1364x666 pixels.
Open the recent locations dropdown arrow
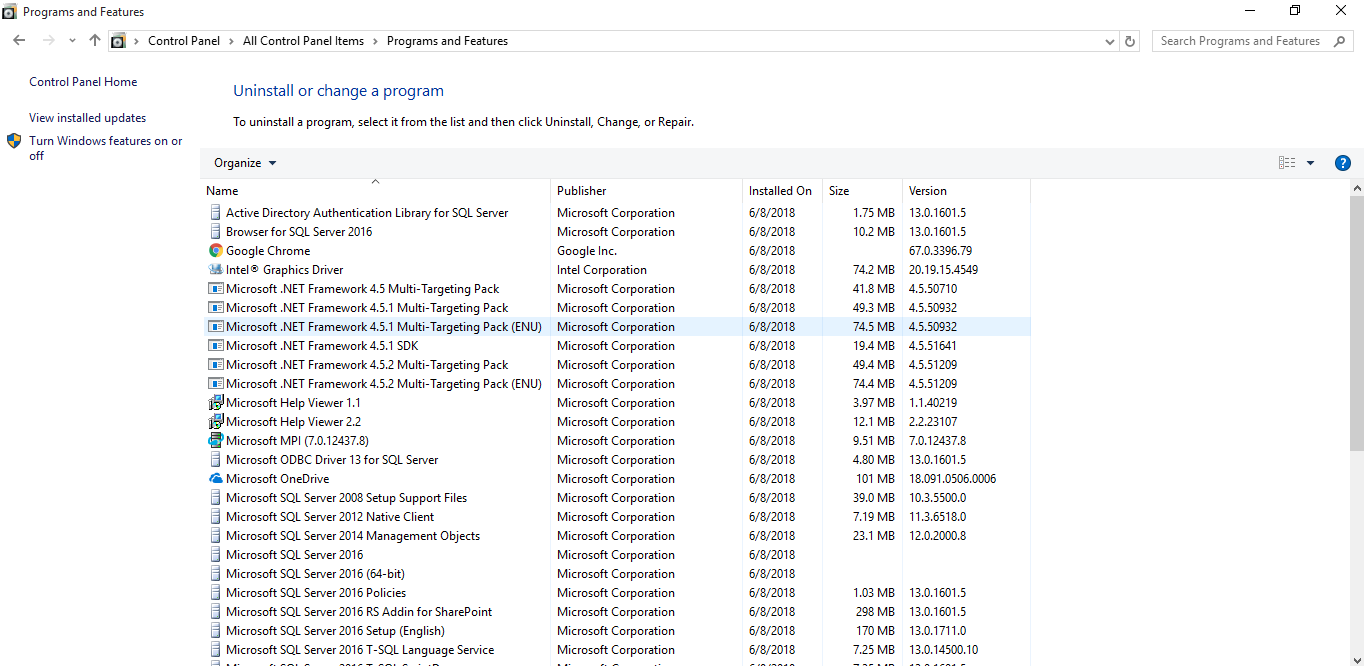coord(72,41)
